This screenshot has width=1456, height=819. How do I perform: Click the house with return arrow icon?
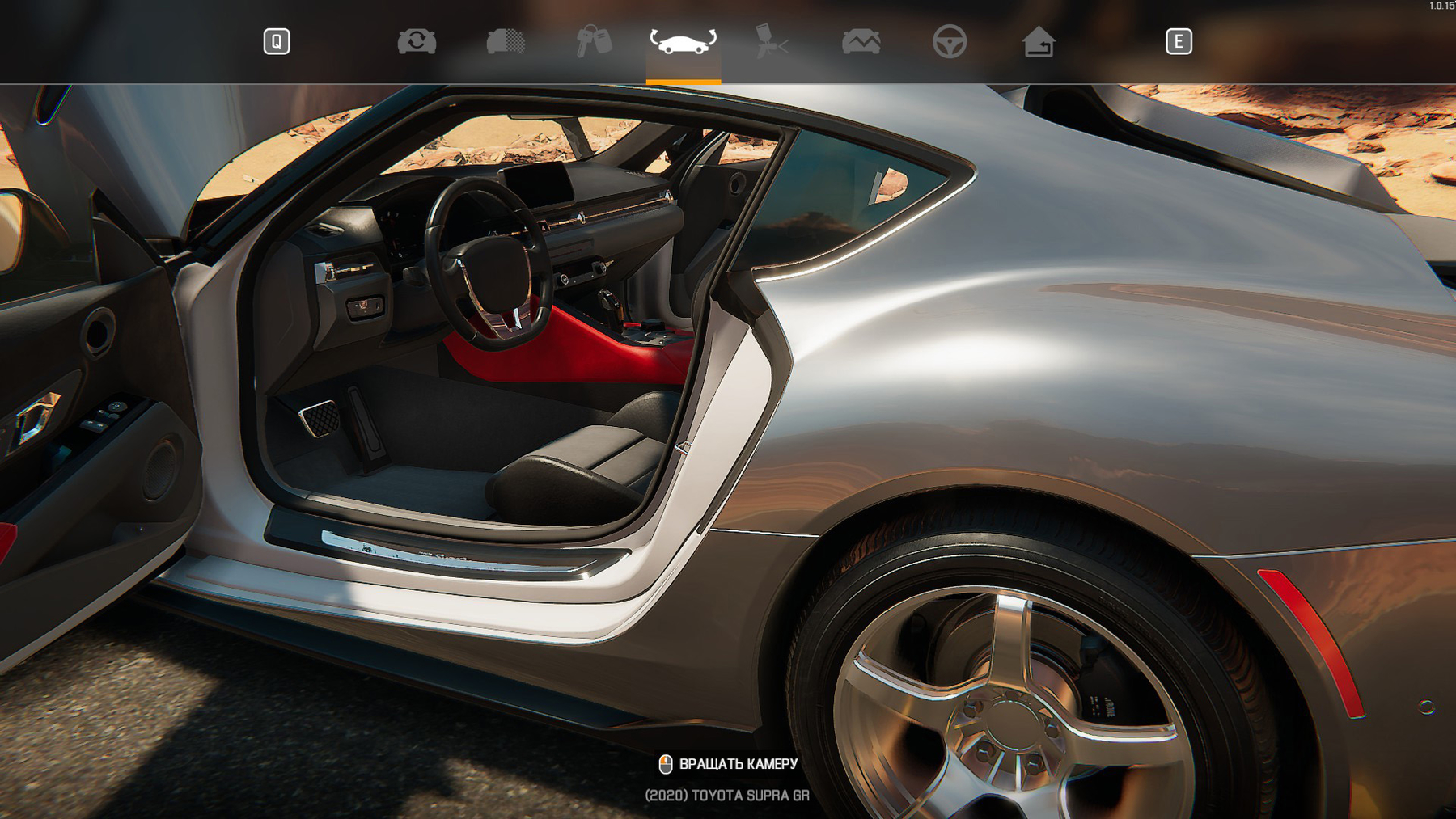1038,41
